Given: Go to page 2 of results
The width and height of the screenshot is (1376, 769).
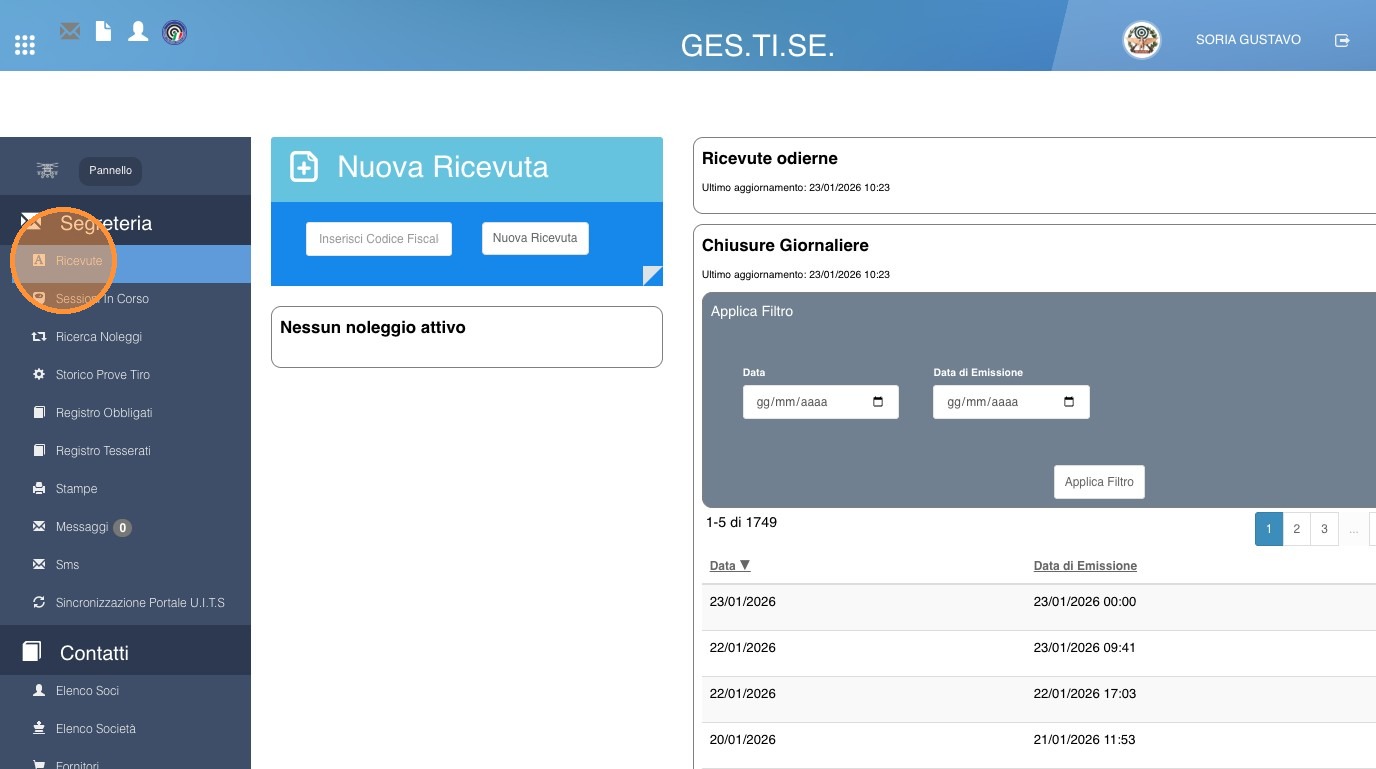Looking at the screenshot, I should click(x=1297, y=529).
